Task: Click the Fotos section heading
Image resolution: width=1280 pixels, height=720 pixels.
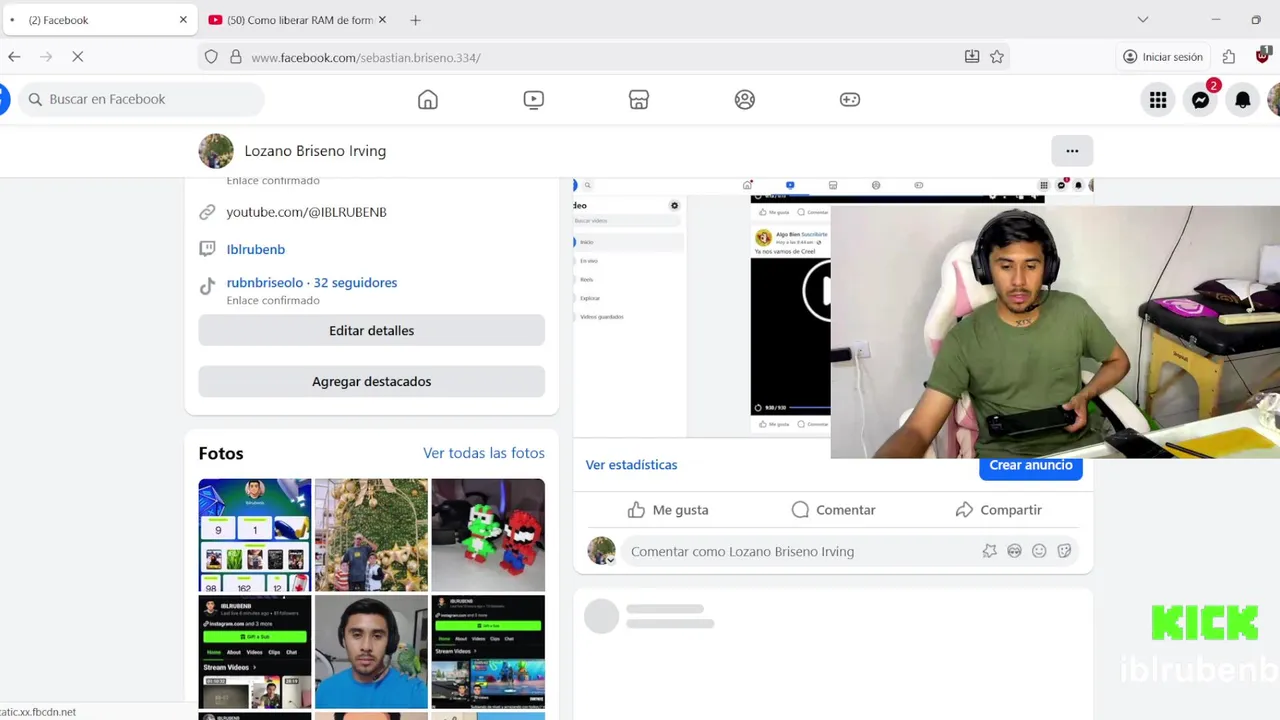Action: point(221,453)
